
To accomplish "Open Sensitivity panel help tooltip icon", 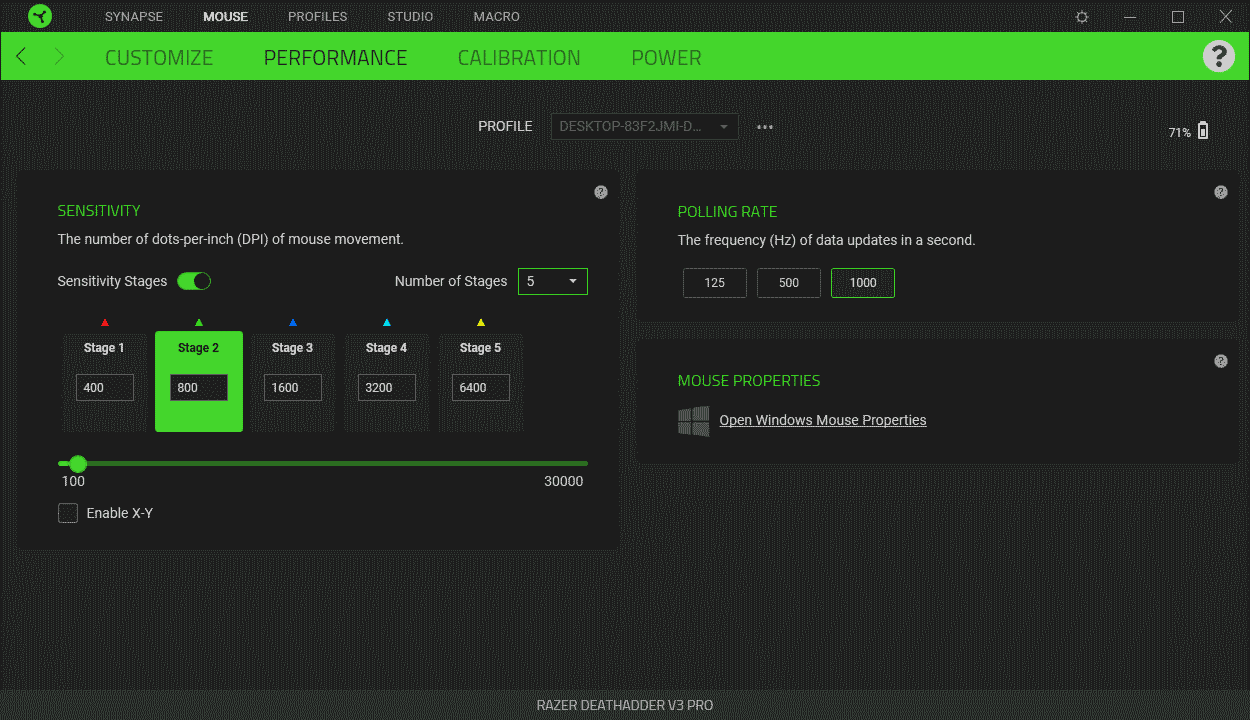I will coord(601,192).
